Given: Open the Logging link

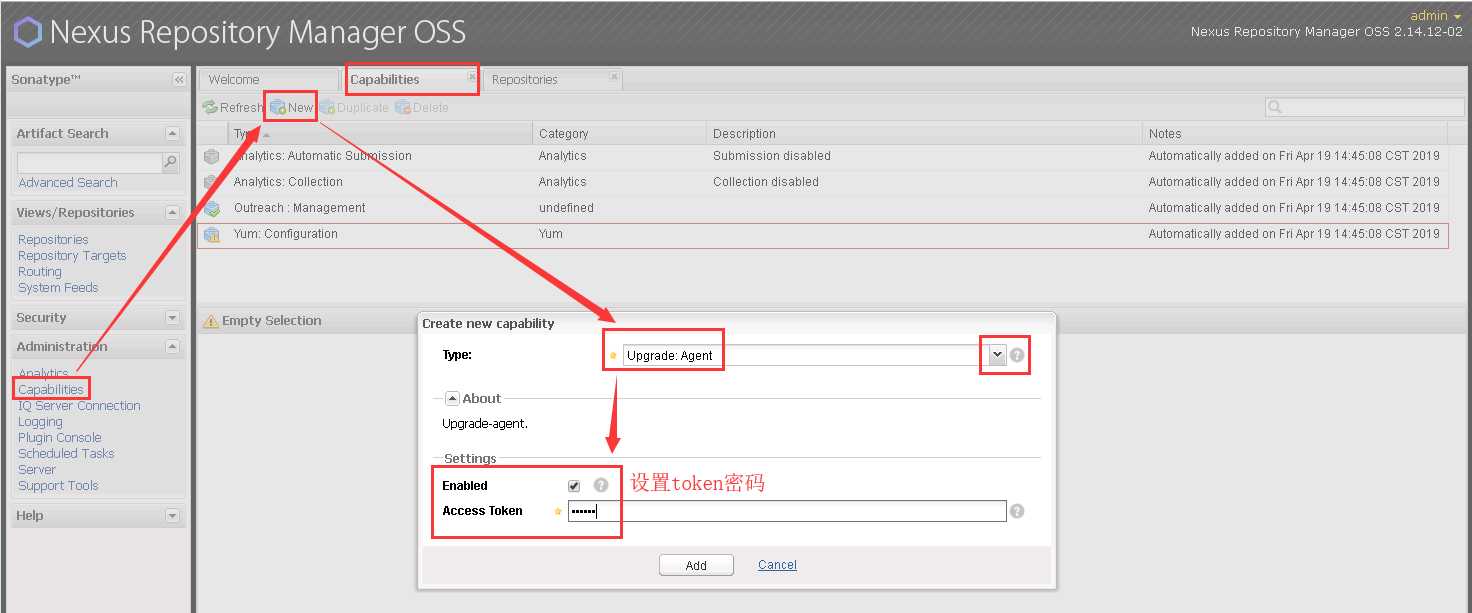Looking at the screenshot, I should click(40, 422).
